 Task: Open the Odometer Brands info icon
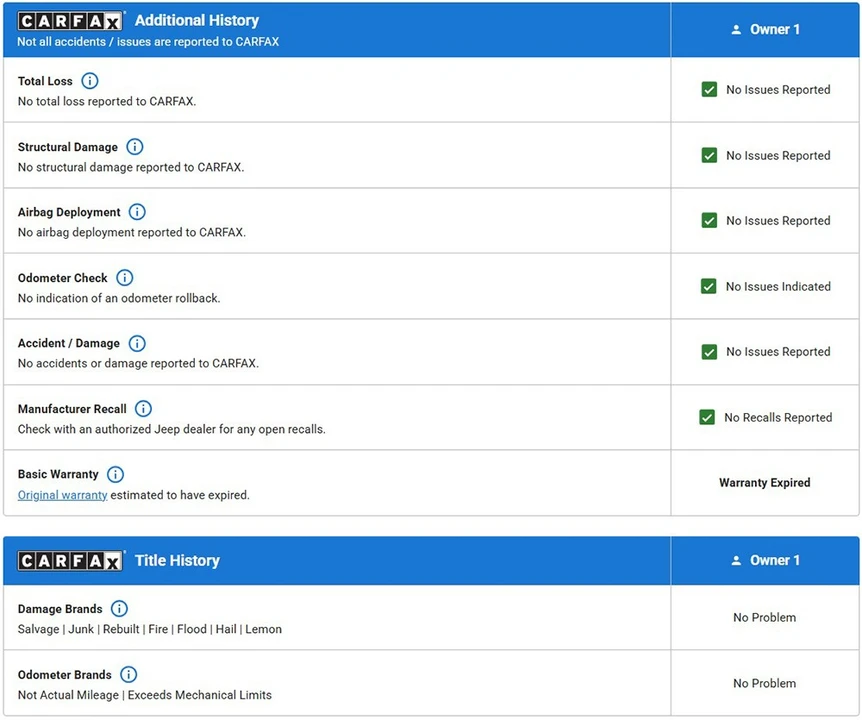click(129, 674)
